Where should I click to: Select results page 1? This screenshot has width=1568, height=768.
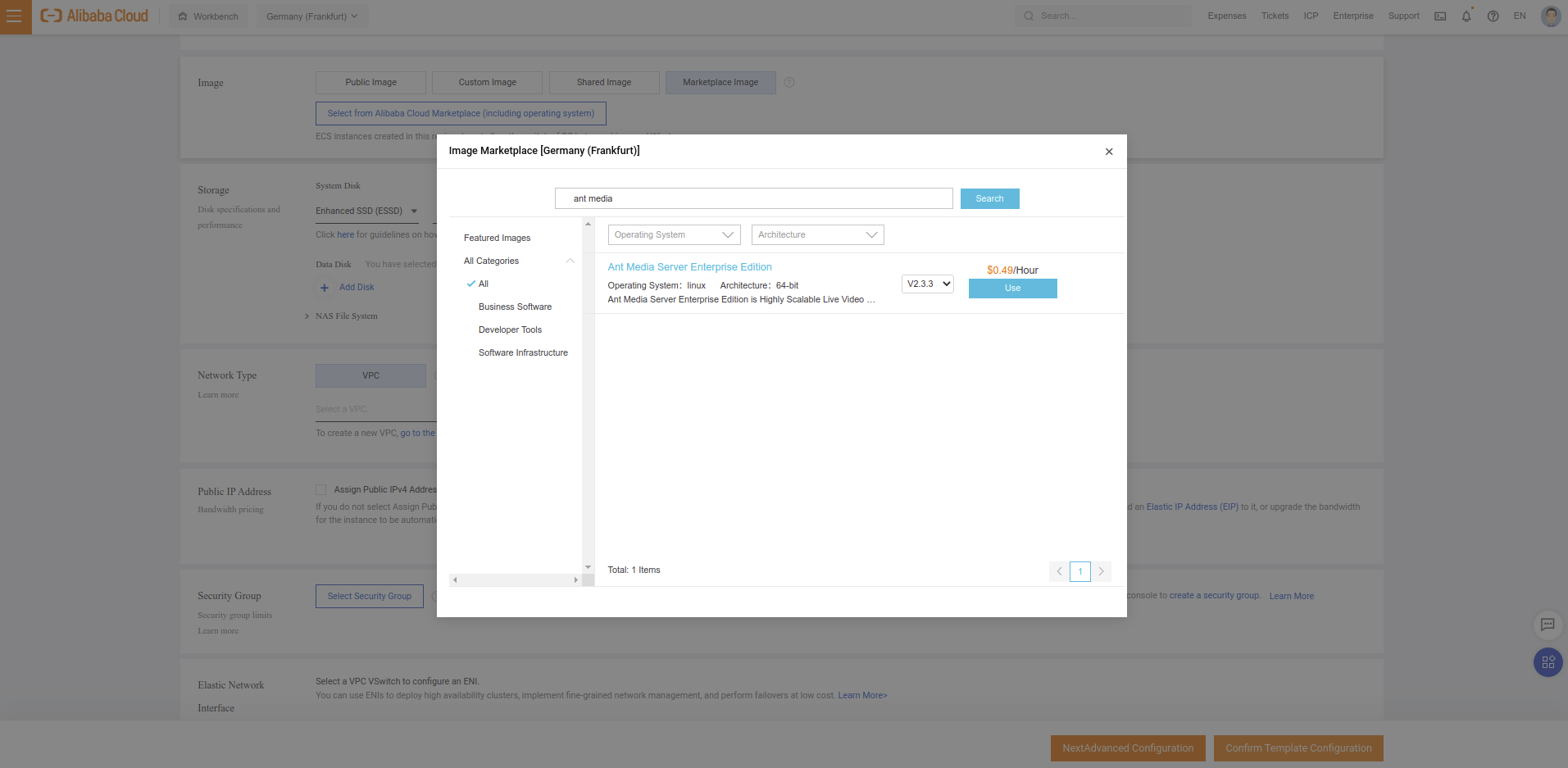tap(1080, 571)
